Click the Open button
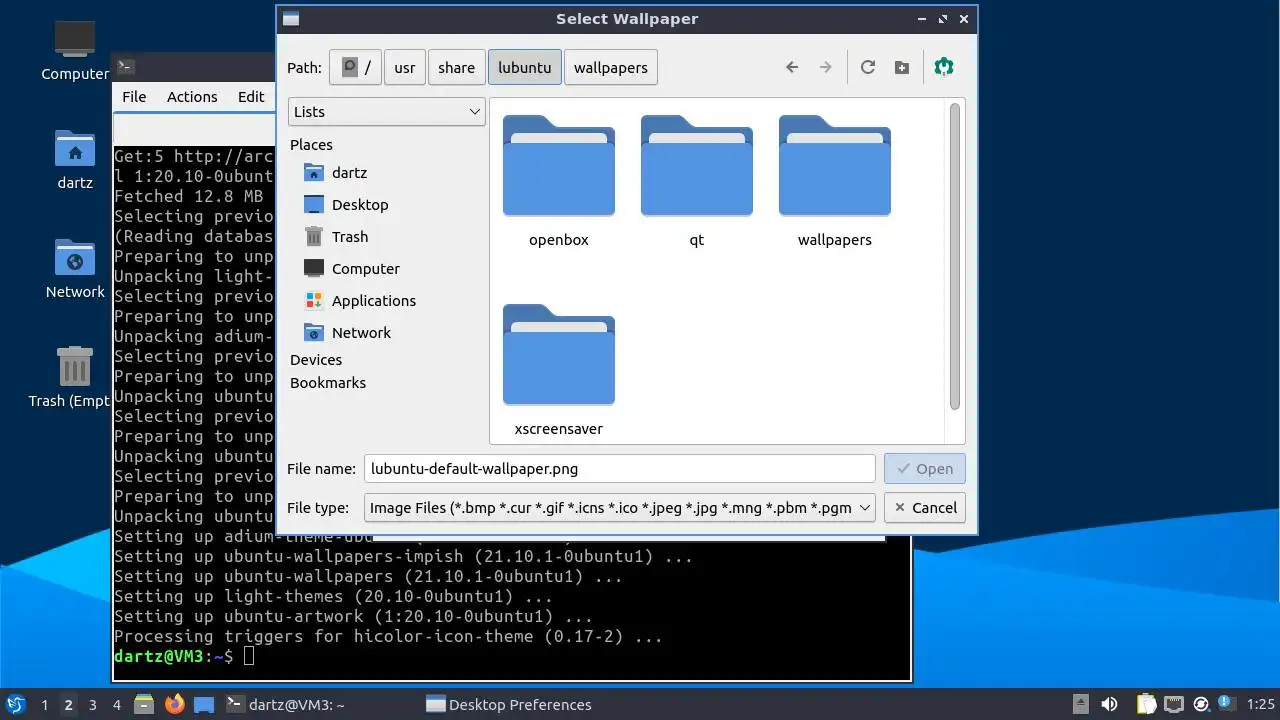The width and height of the screenshot is (1280, 720). (925, 469)
